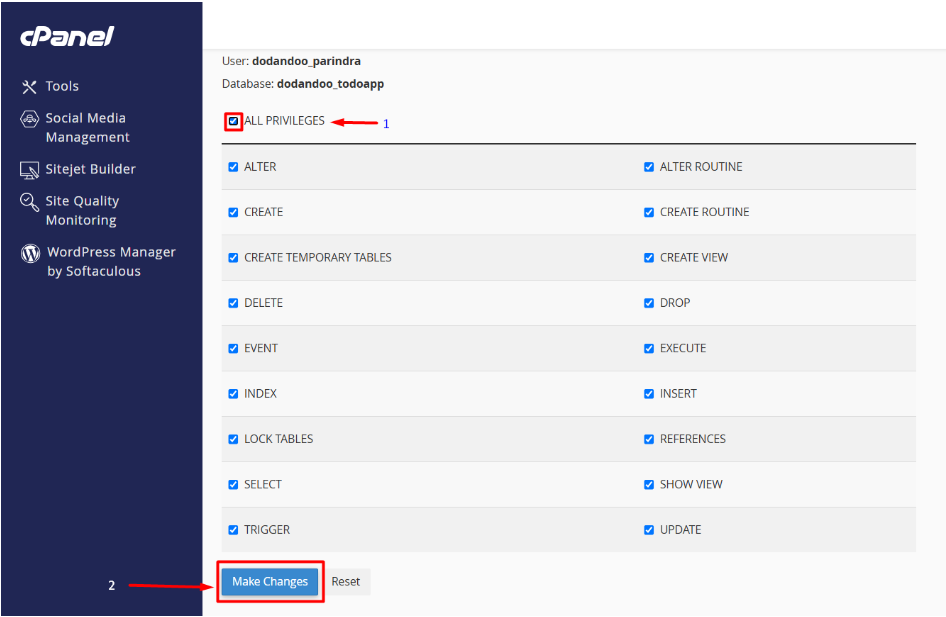Screen dimensions: 946x617
Task: Uncheck the LOCK TABLES checkbox
Action: tap(234, 439)
